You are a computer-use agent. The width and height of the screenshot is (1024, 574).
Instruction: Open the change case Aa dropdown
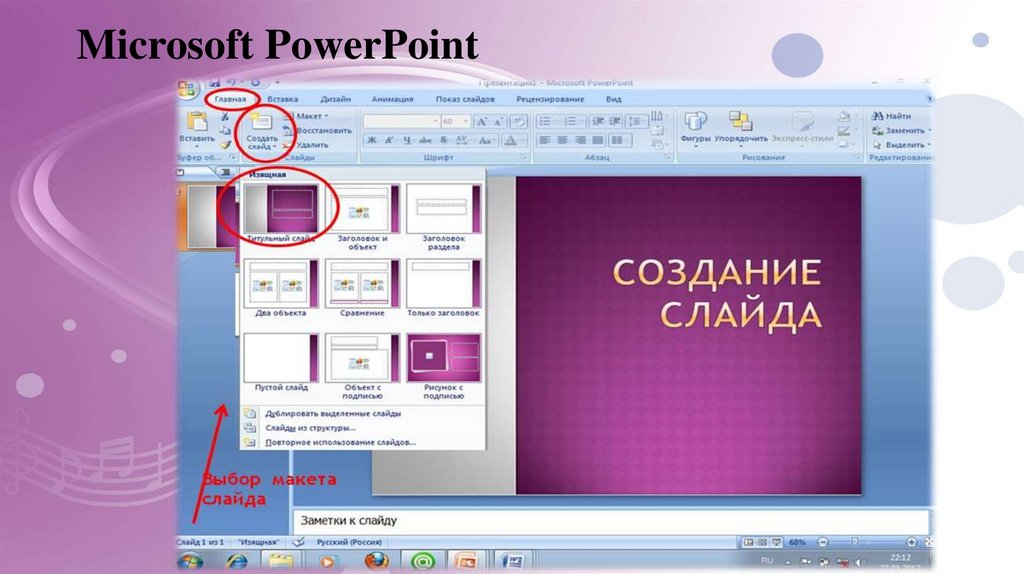pyautogui.click(x=487, y=140)
